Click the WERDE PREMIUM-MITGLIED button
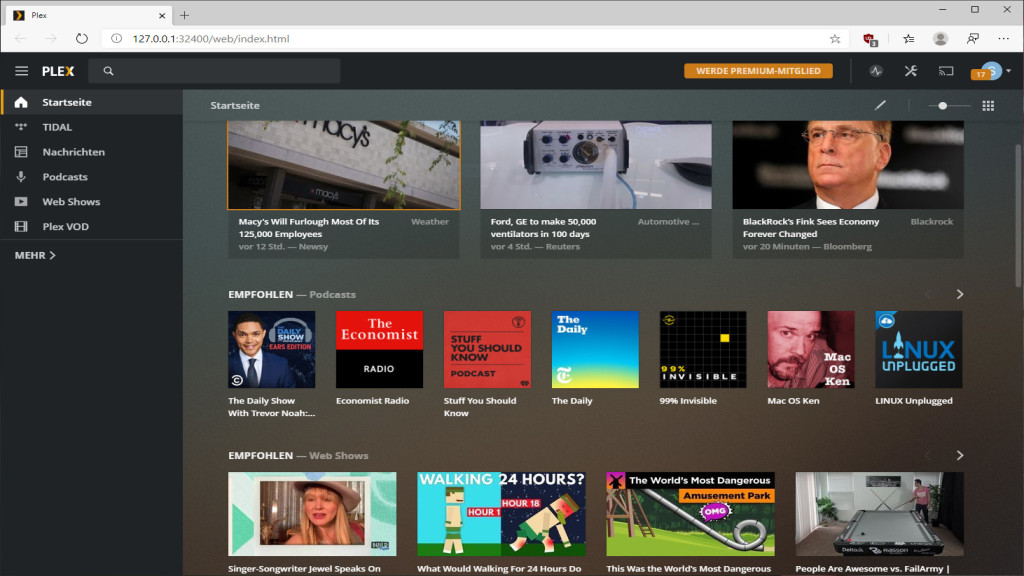 tap(758, 71)
